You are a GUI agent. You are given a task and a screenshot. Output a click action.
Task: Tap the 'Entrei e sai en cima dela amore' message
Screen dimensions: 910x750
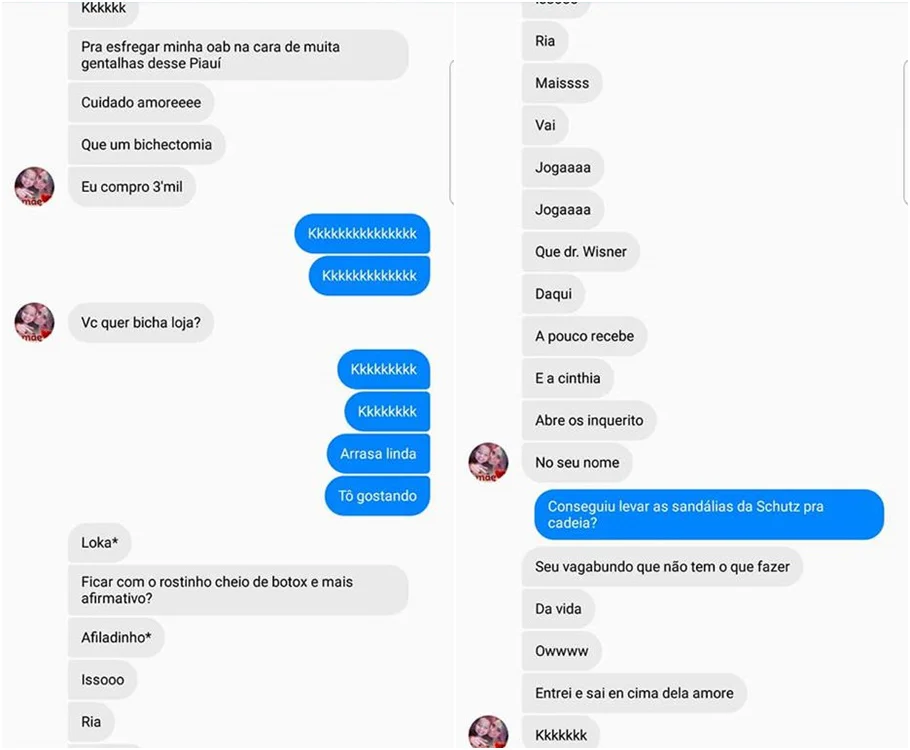[x=634, y=693]
